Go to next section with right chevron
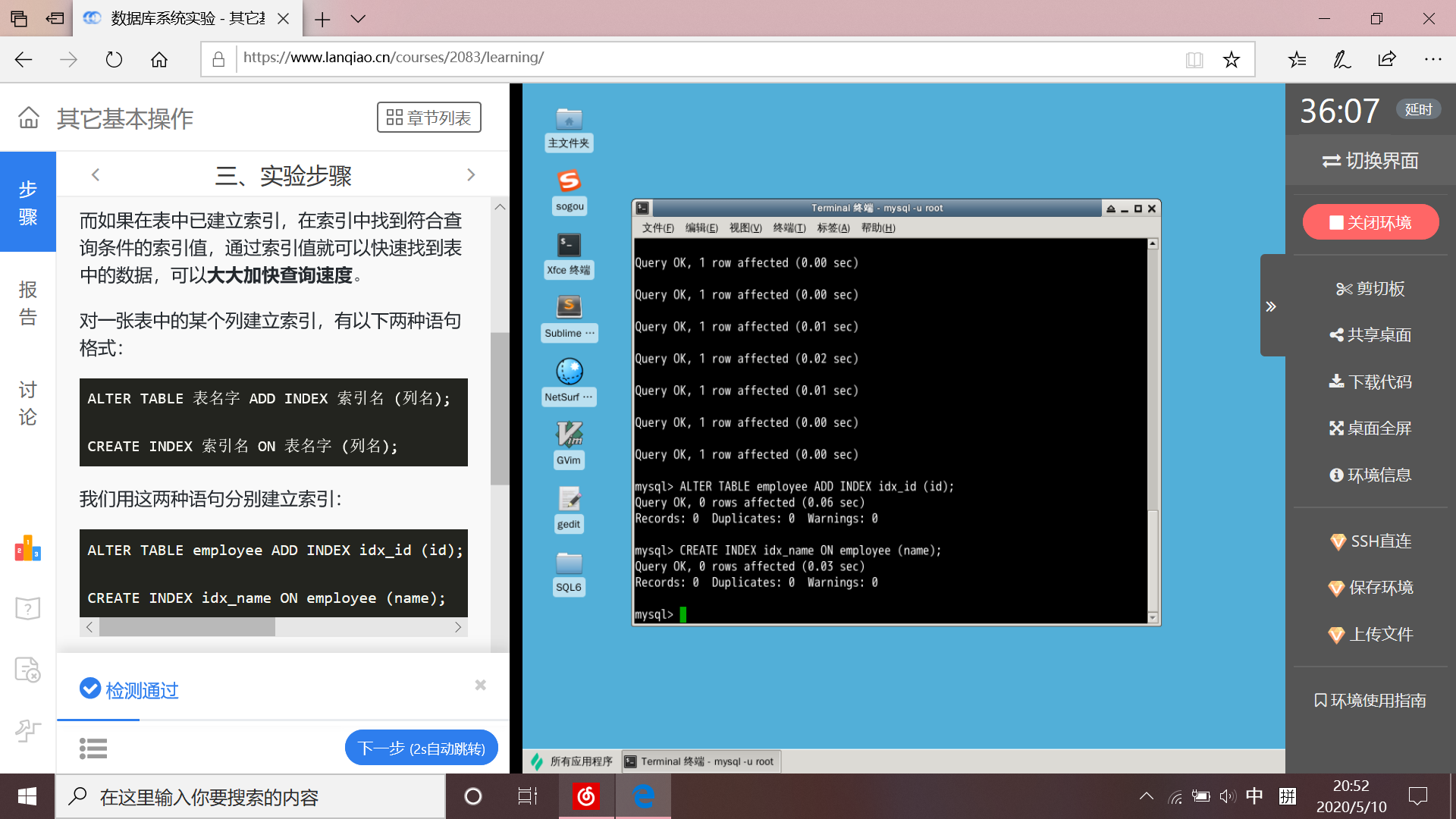Screen dimensions: 1456x819 point(471,175)
